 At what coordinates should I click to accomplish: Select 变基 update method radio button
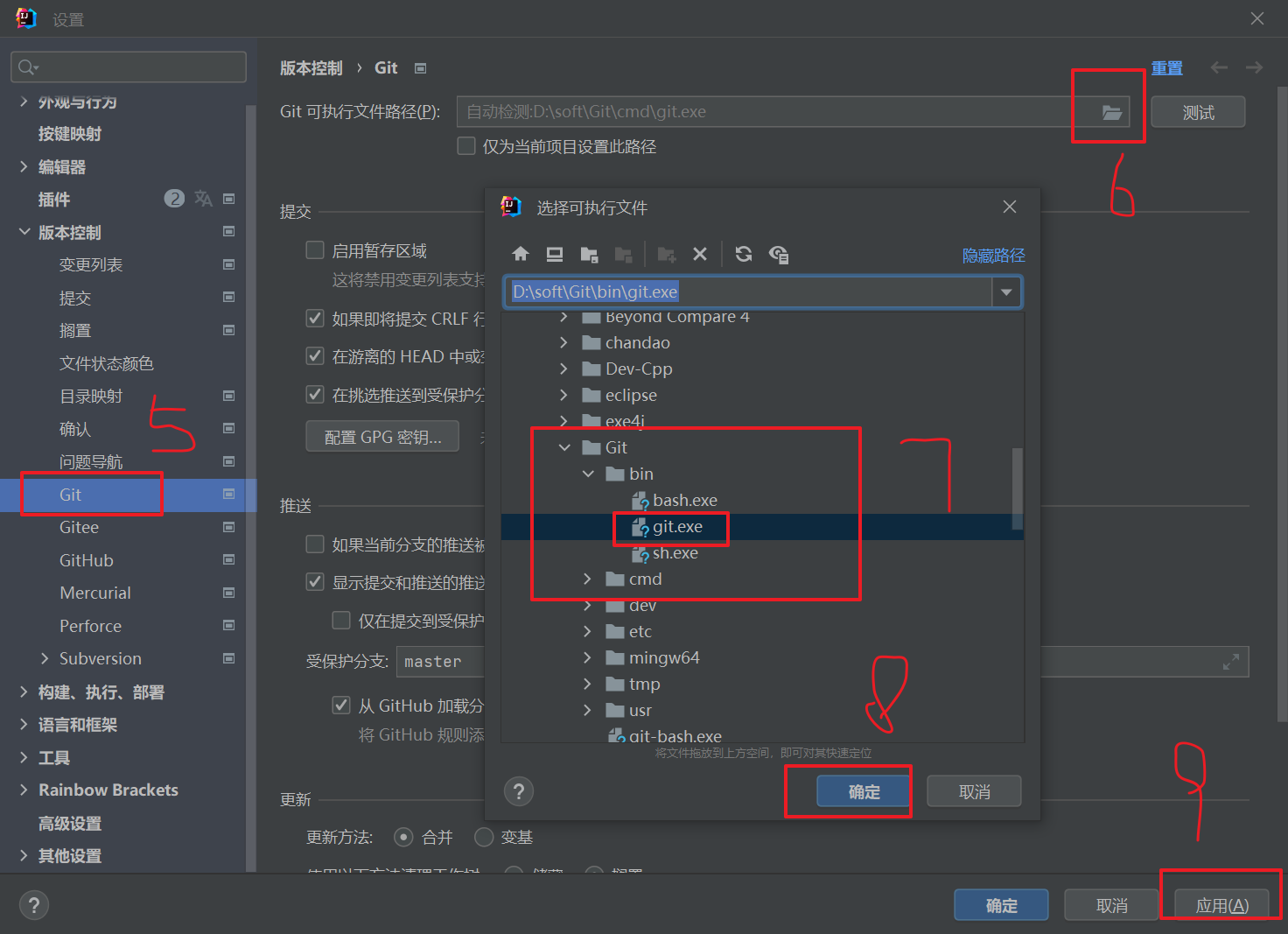coord(484,838)
